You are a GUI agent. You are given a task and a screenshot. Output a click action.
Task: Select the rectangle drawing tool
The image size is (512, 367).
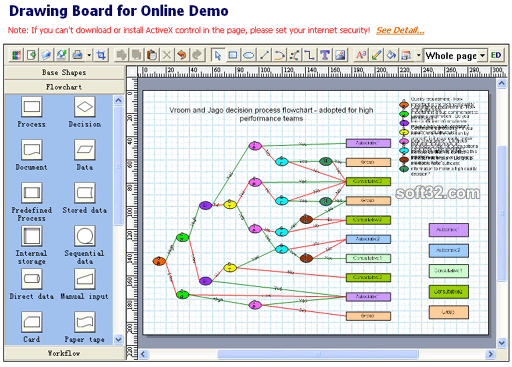click(x=233, y=55)
